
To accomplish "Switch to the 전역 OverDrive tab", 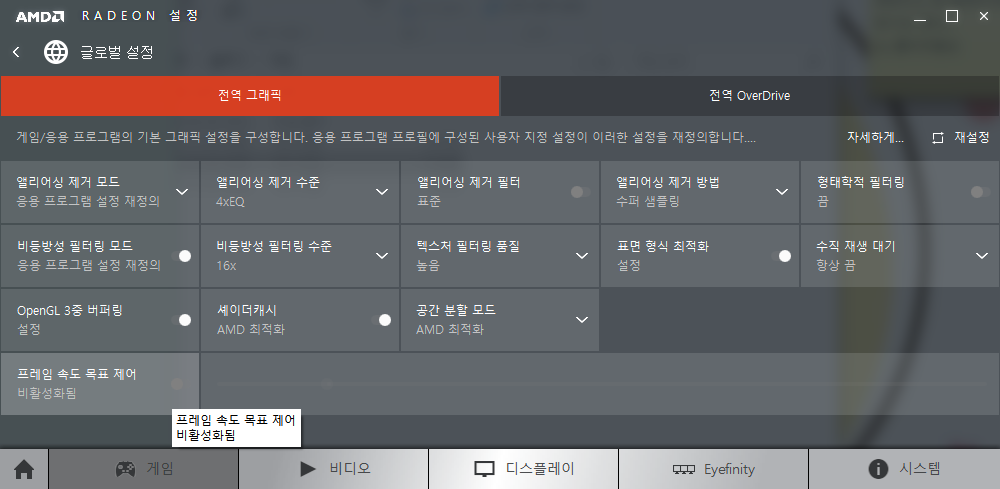I will click(749, 96).
